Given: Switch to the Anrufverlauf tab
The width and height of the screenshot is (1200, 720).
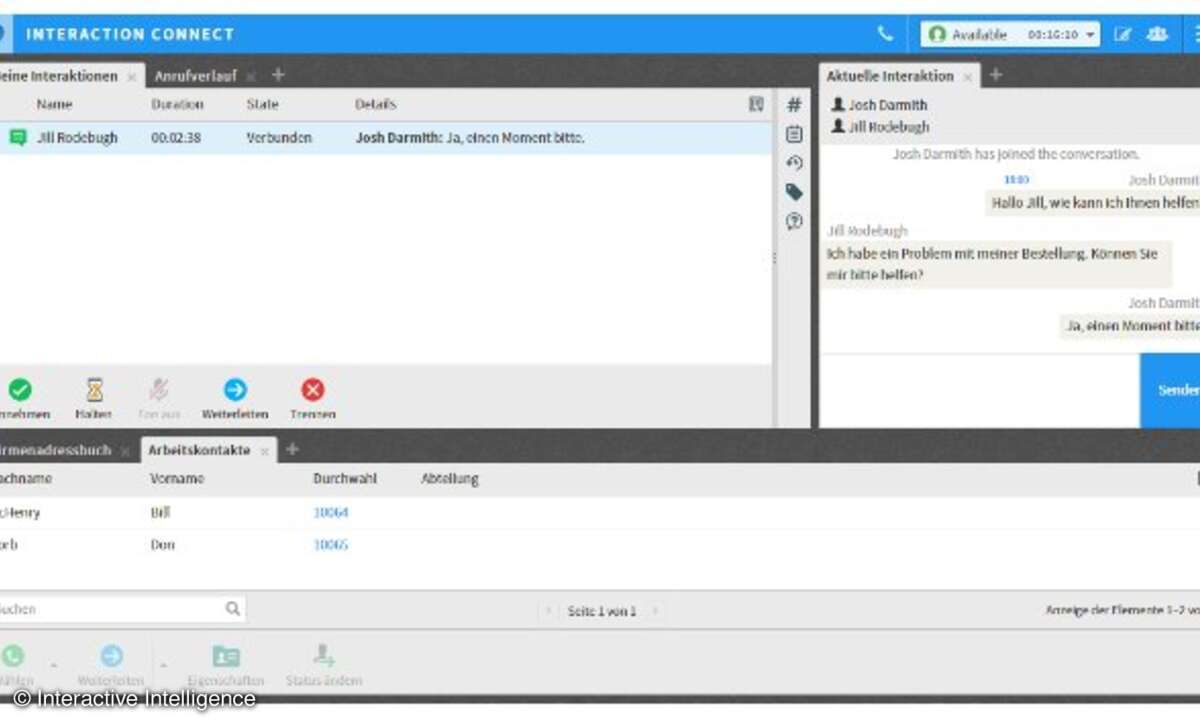Looking at the screenshot, I should [x=195, y=76].
